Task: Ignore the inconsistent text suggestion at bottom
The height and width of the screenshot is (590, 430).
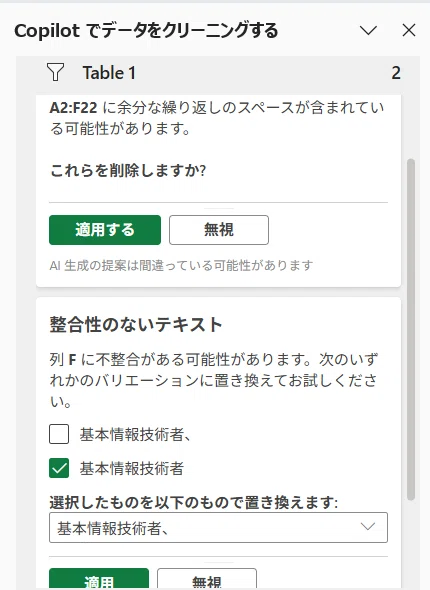Action: point(207,579)
